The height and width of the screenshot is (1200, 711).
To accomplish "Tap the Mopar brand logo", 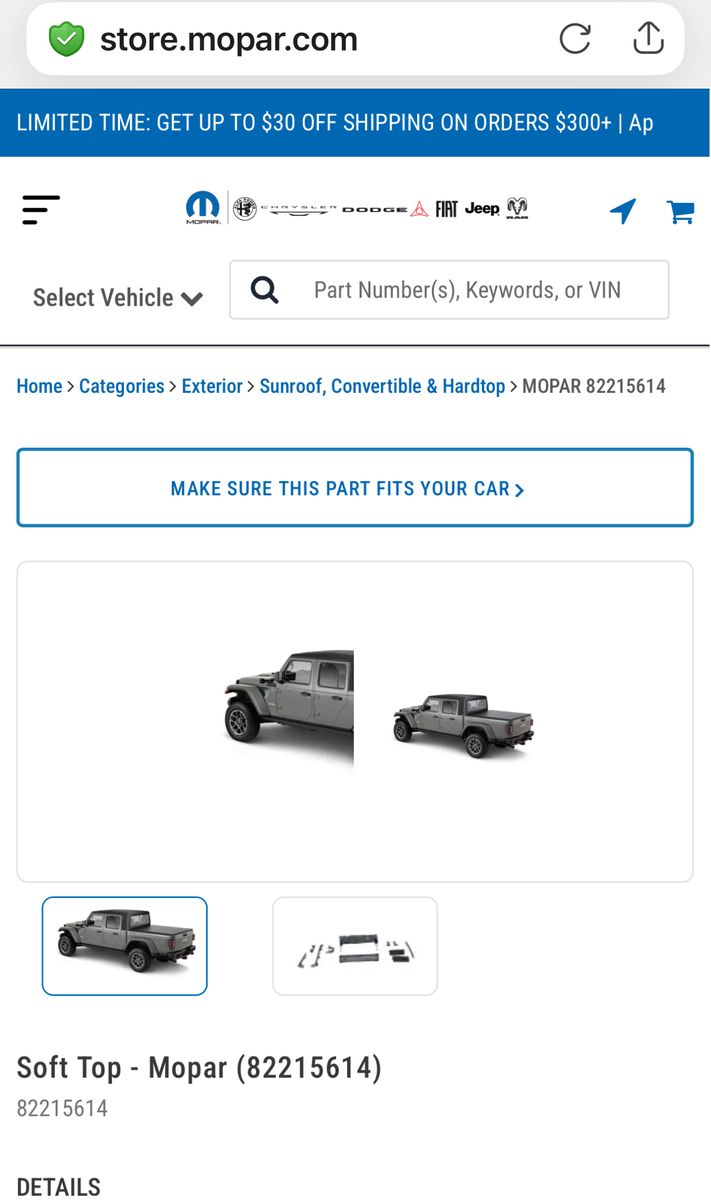I will pyautogui.click(x=203, y=209).
